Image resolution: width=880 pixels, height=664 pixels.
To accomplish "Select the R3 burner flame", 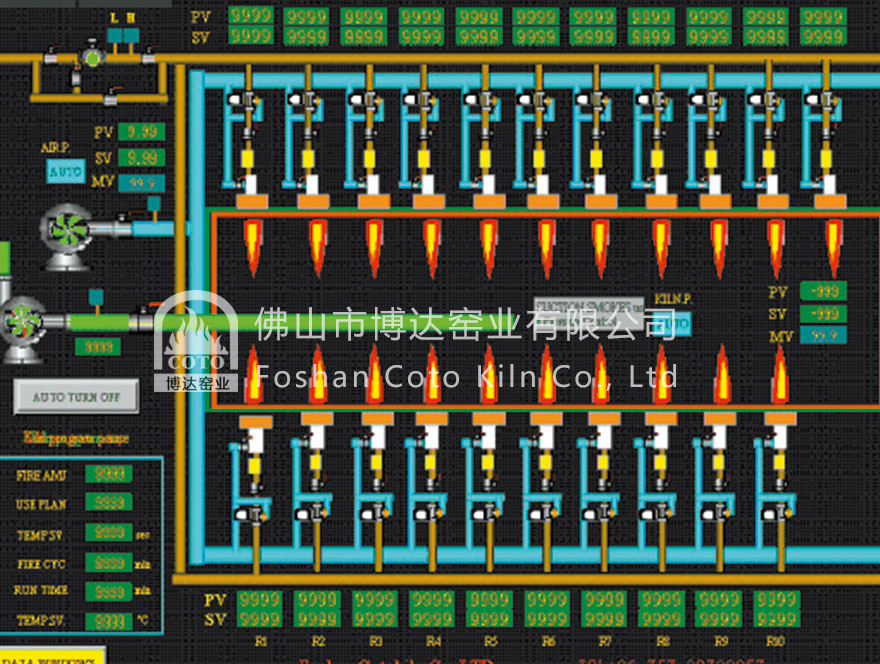I will 375,375.
